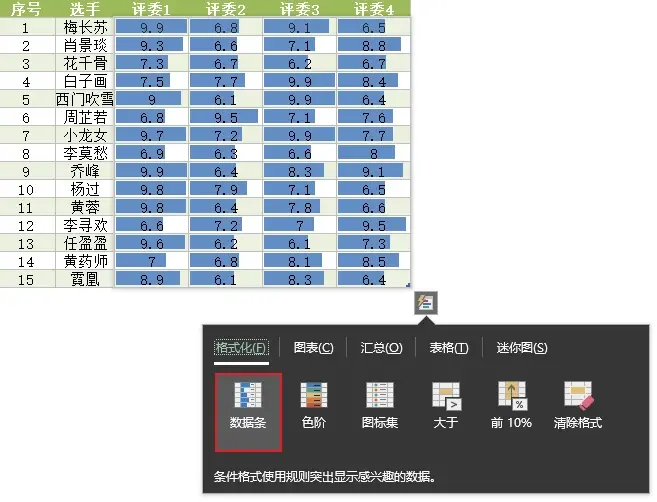Select the cell containing 周芷若
657x502 pixels.
[85, 117]
